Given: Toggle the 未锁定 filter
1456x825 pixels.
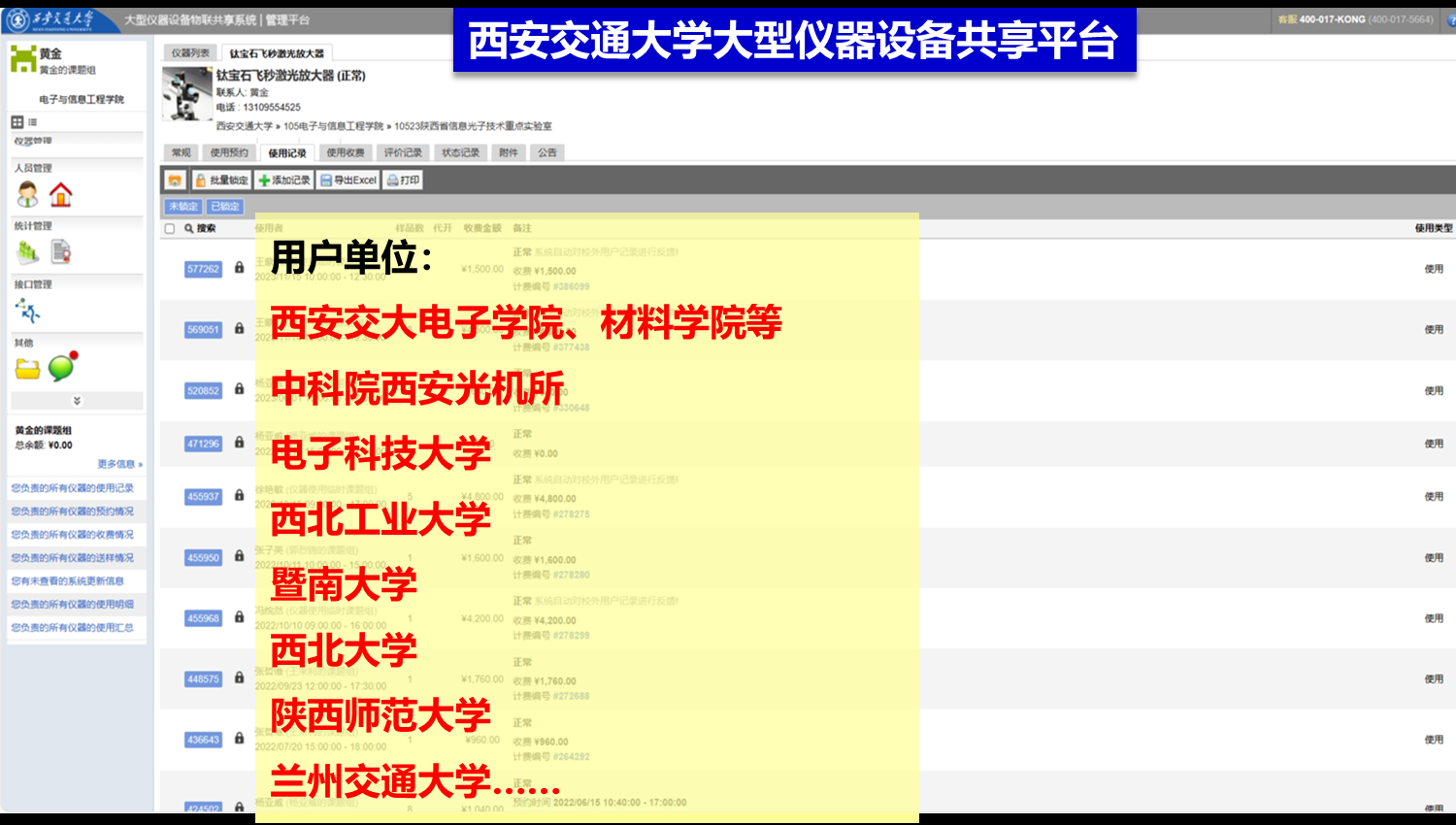Looking at the screenshot, I should 183,207.
